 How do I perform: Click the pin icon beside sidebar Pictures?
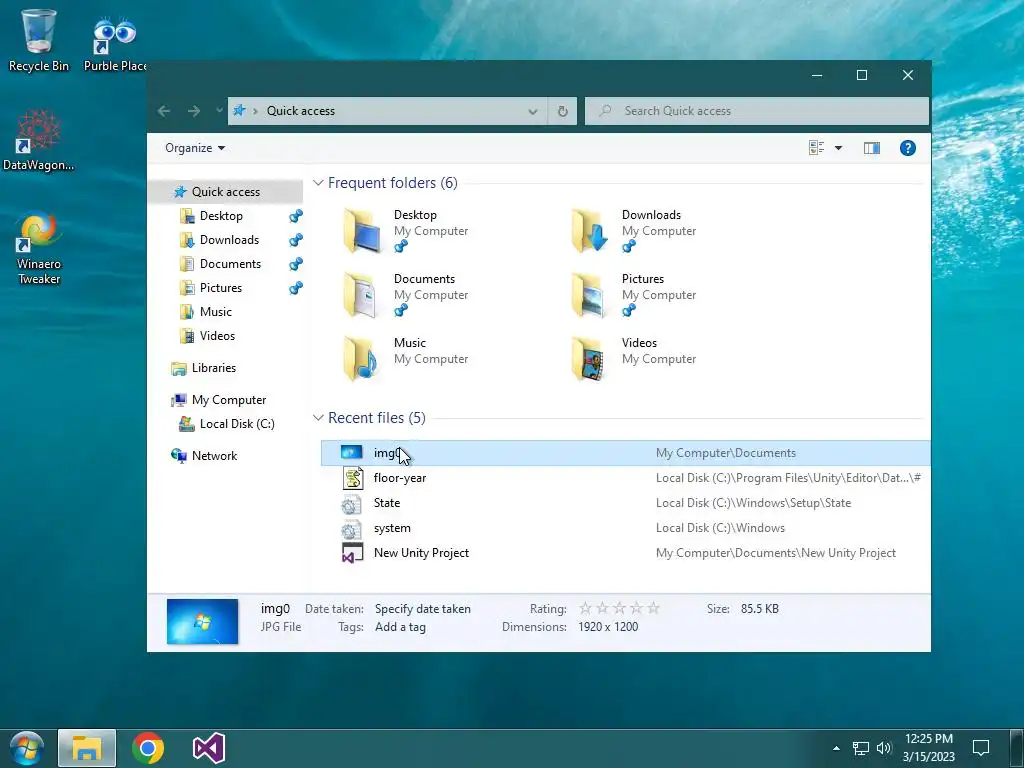coord(296,288)
